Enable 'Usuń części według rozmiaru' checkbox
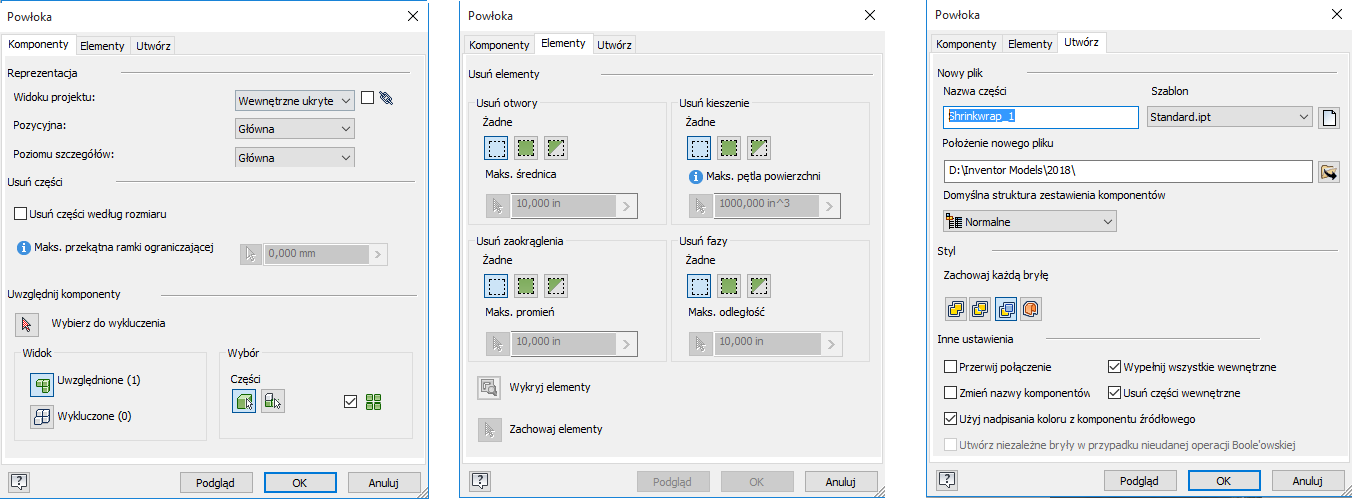The image size is (1352, 499). click(21, 214)
